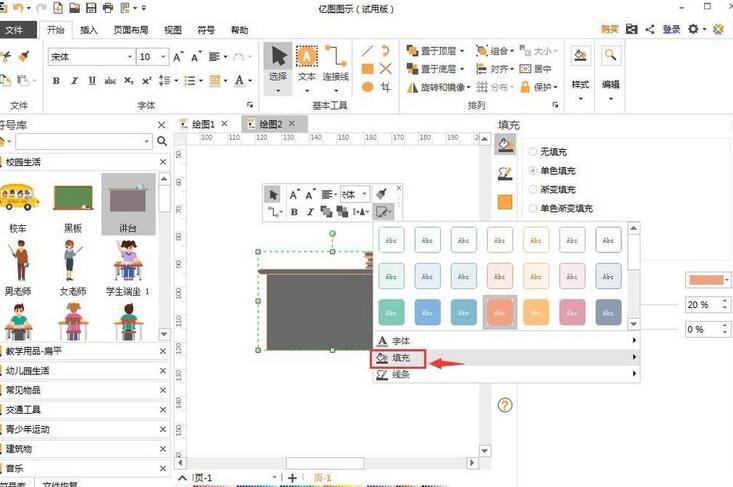733x487 pixels.
Task: Select 渐变填充 gradient fill option
Action: click(x=533, y=189)
